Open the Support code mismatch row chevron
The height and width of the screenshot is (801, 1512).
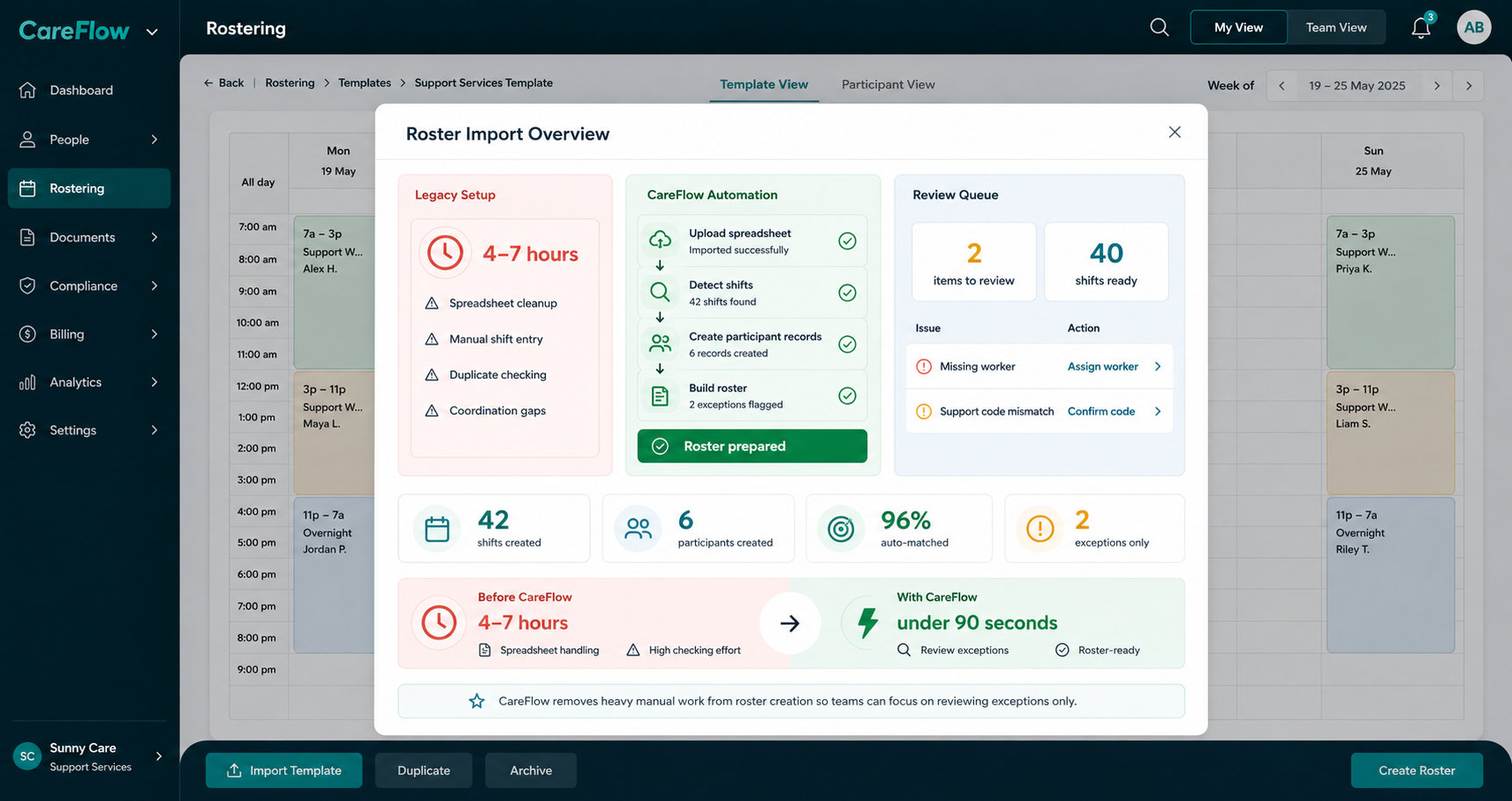[x=1157, y=411]
